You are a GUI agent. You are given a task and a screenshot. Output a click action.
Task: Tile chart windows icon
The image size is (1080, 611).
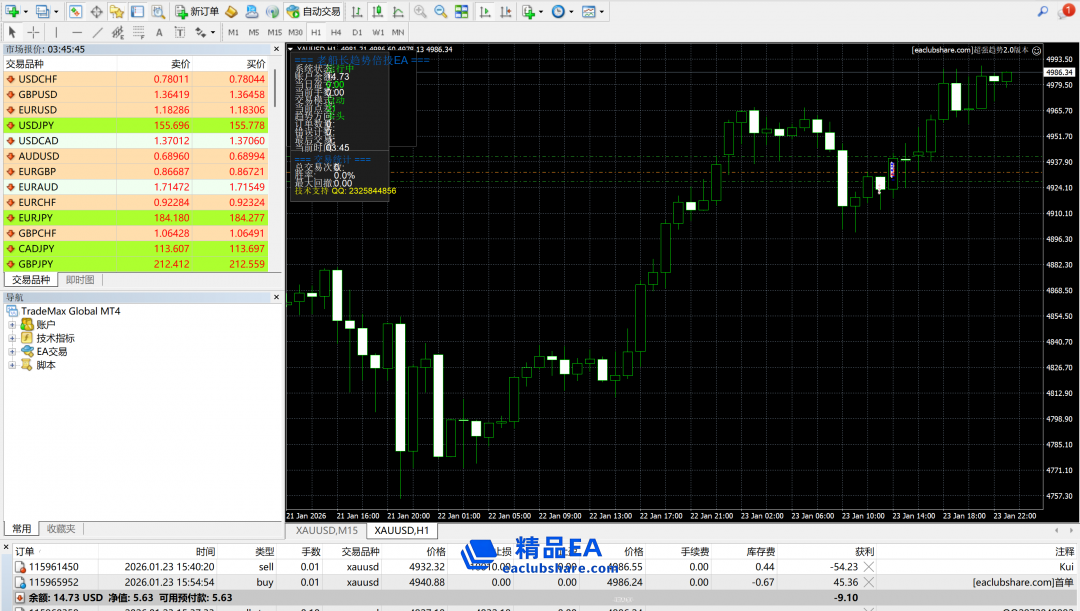click(x=463, y=12)
